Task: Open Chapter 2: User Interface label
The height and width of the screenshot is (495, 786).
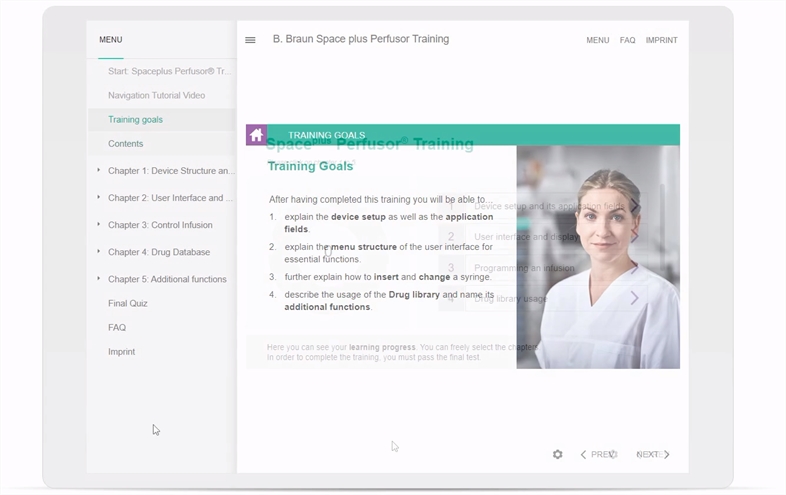Action: pyautogui.click(x=170, y=198)
